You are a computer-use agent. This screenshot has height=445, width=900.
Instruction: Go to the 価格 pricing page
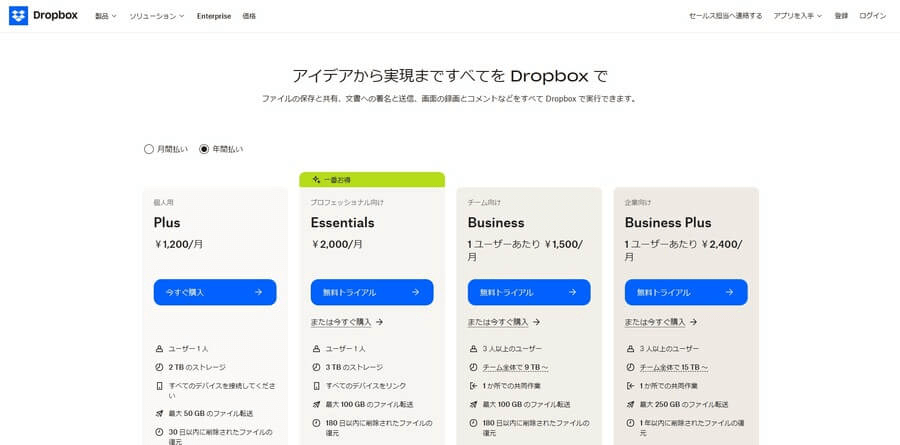pyautogui.click(x=249, y=16)
